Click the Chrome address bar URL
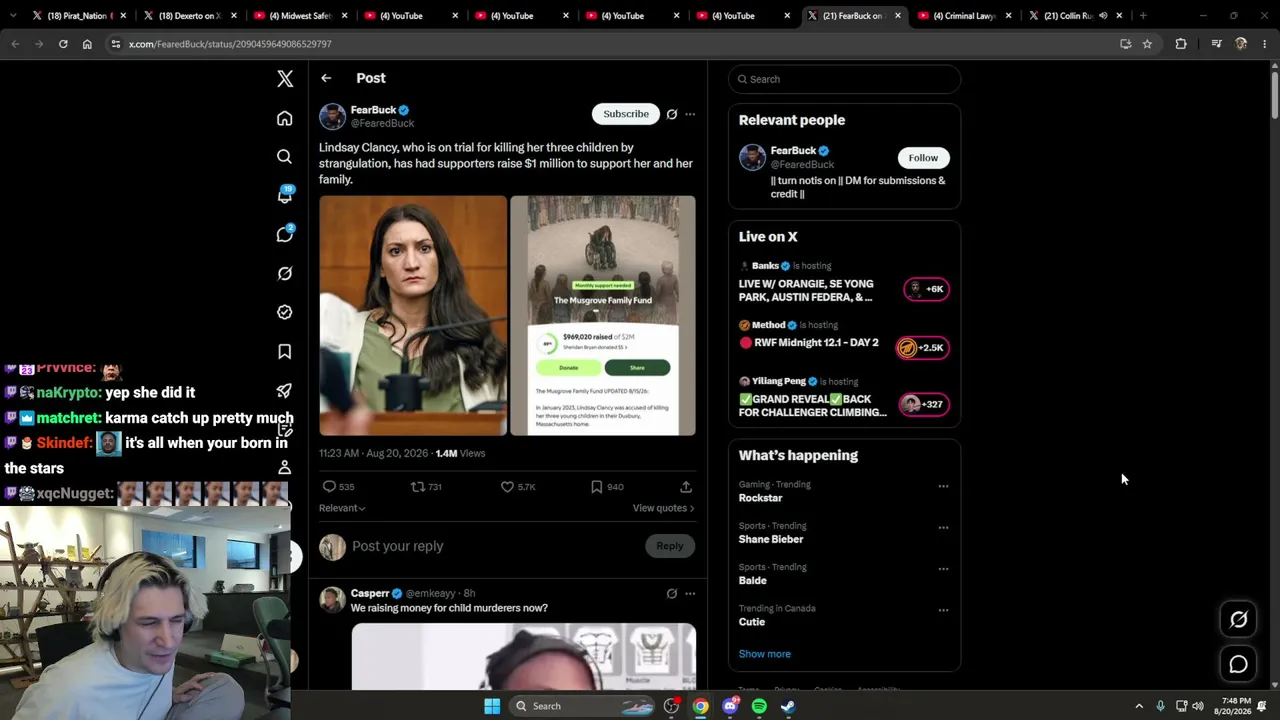 [x=230, y=44]
